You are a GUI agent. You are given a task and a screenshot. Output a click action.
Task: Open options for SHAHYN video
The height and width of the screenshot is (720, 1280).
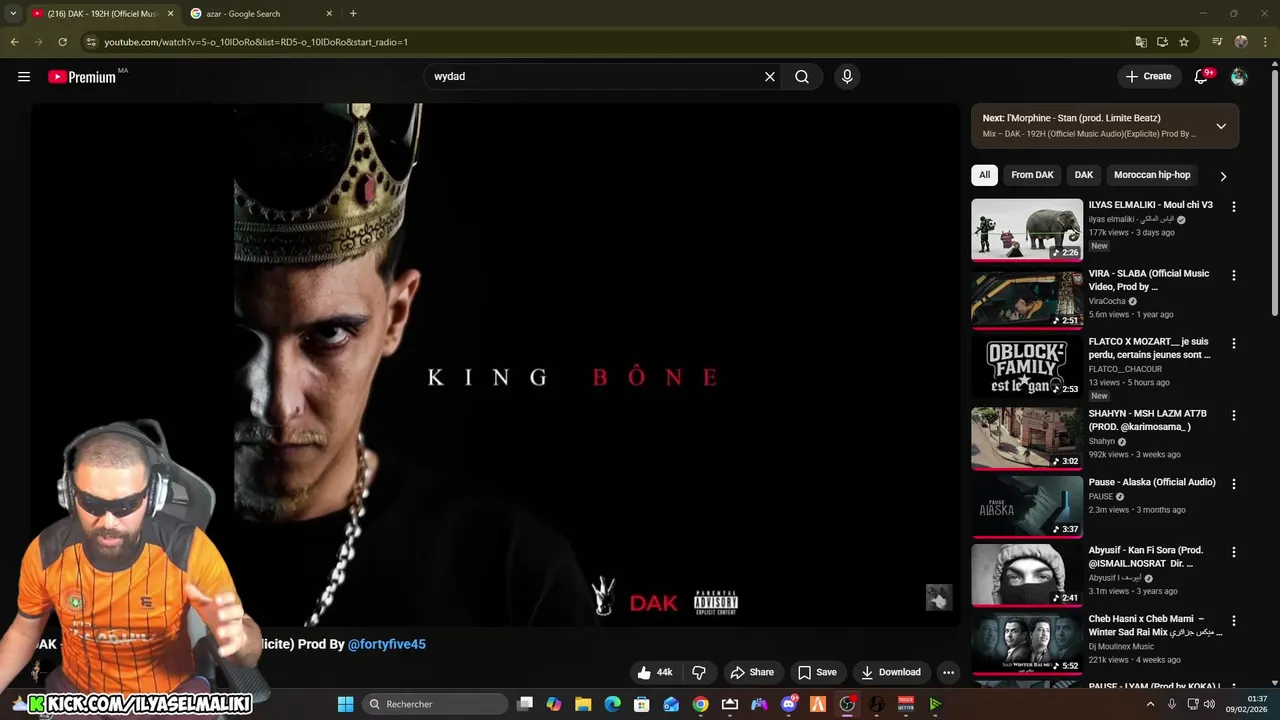point(1233,415)
